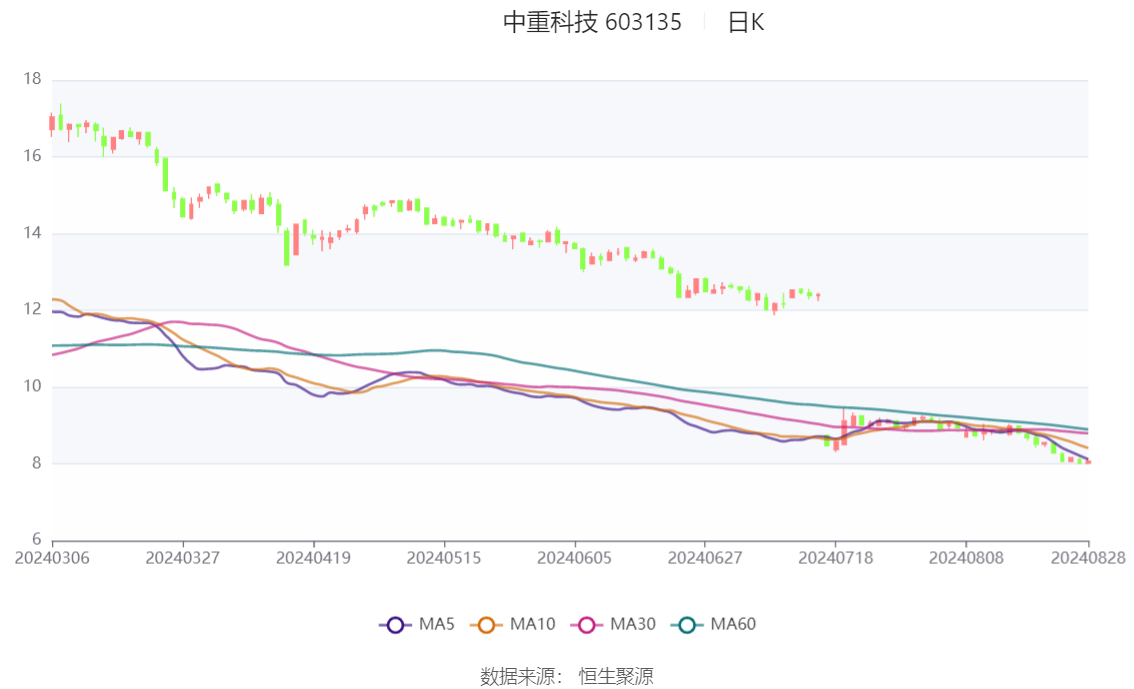Click the 20240718 date axis label

tap(835, 558)
